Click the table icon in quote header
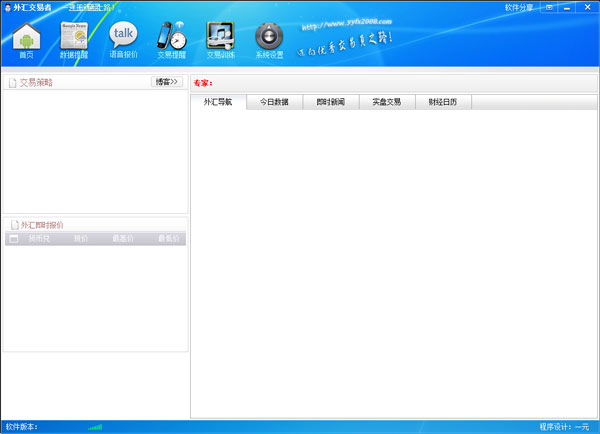 (x=13, y=239)
